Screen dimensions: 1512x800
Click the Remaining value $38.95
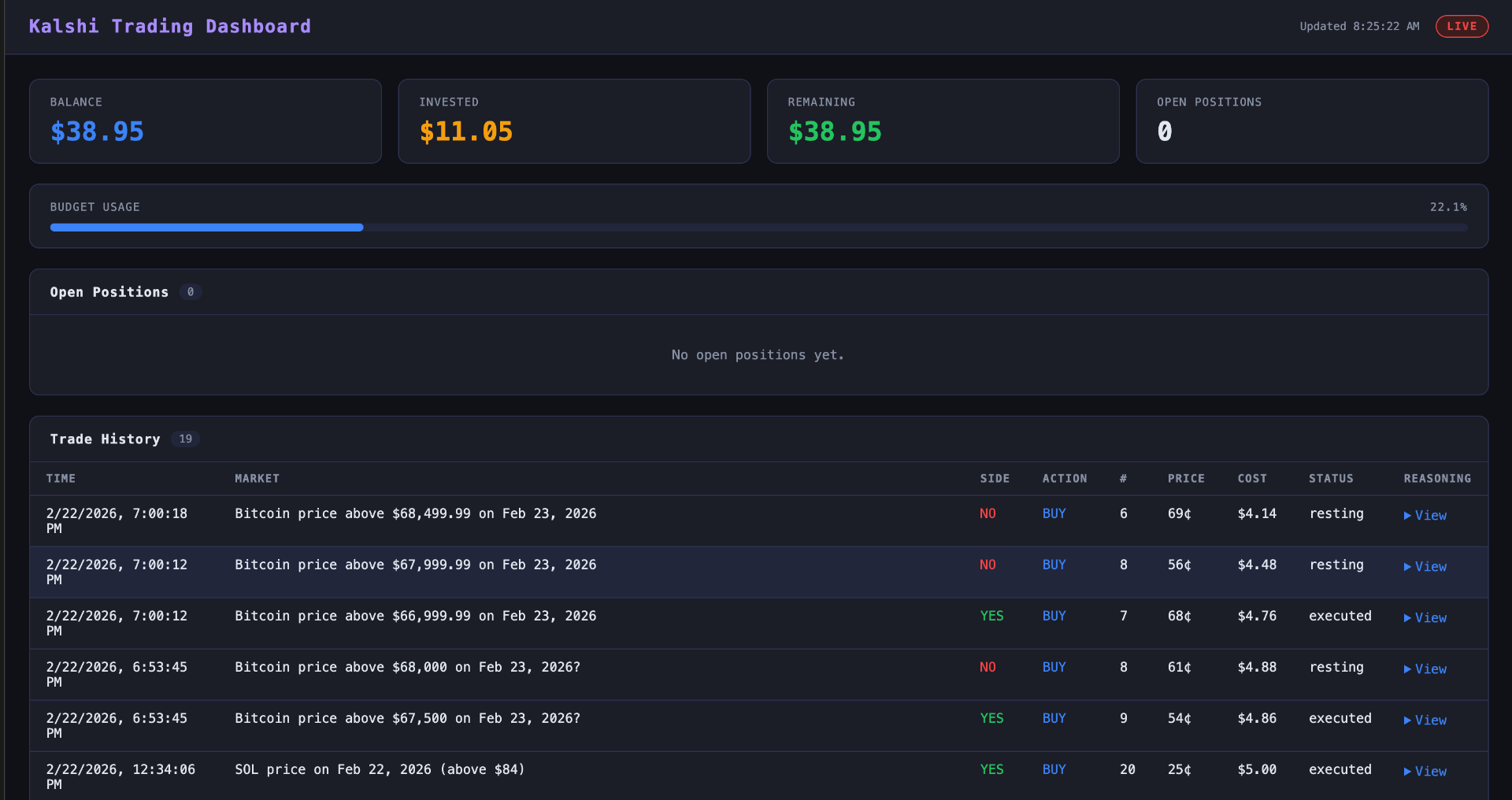tap(835, 131)
